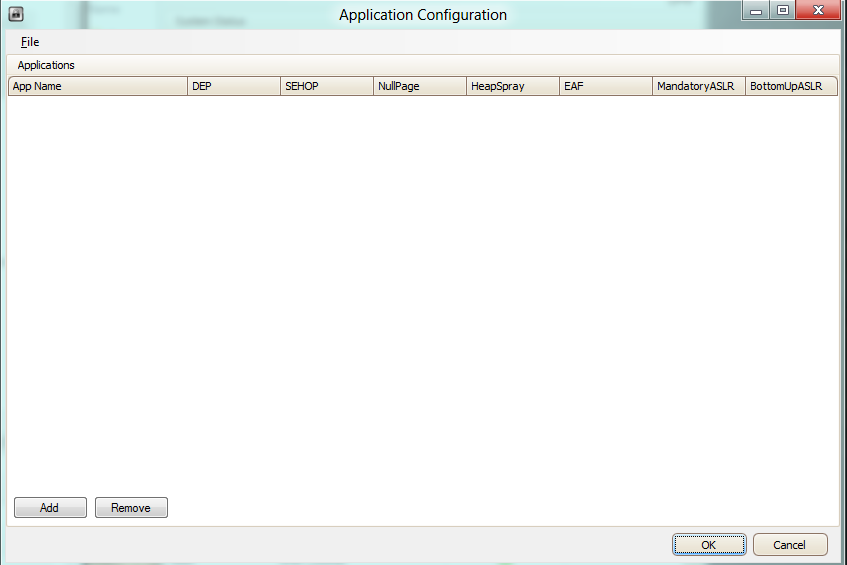Viewport: 847px width, 565px height.
Task: Click the Remove button
Action: 131,508
